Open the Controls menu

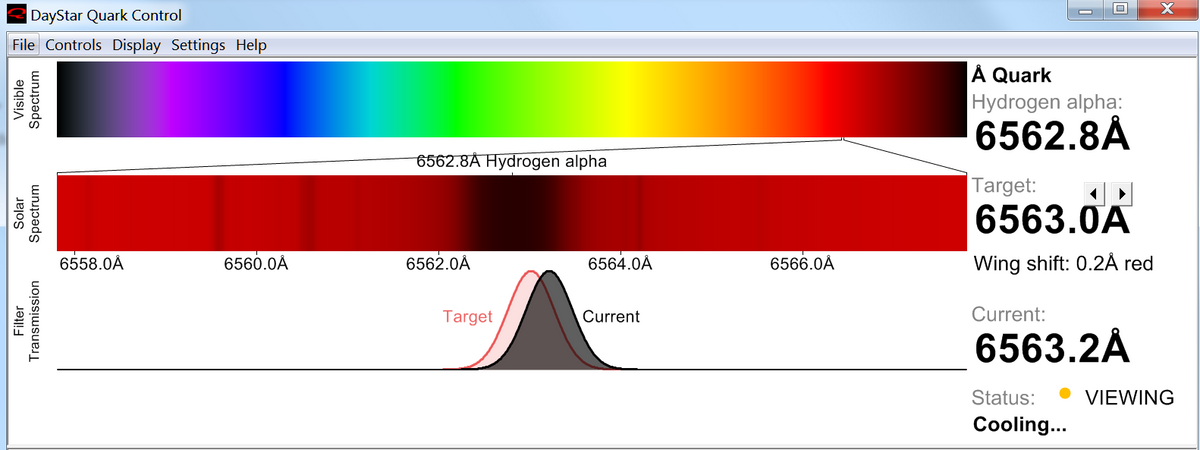(x=73, y=45)
